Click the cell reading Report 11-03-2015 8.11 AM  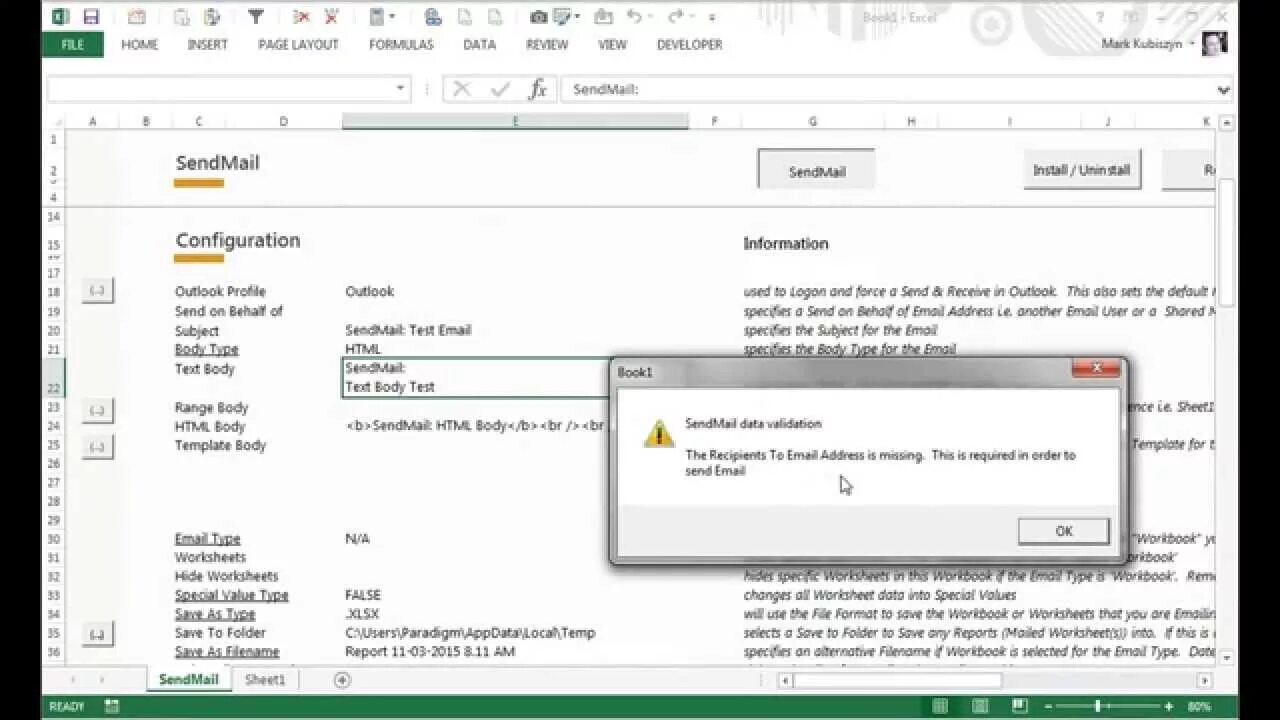pos(430,652)
